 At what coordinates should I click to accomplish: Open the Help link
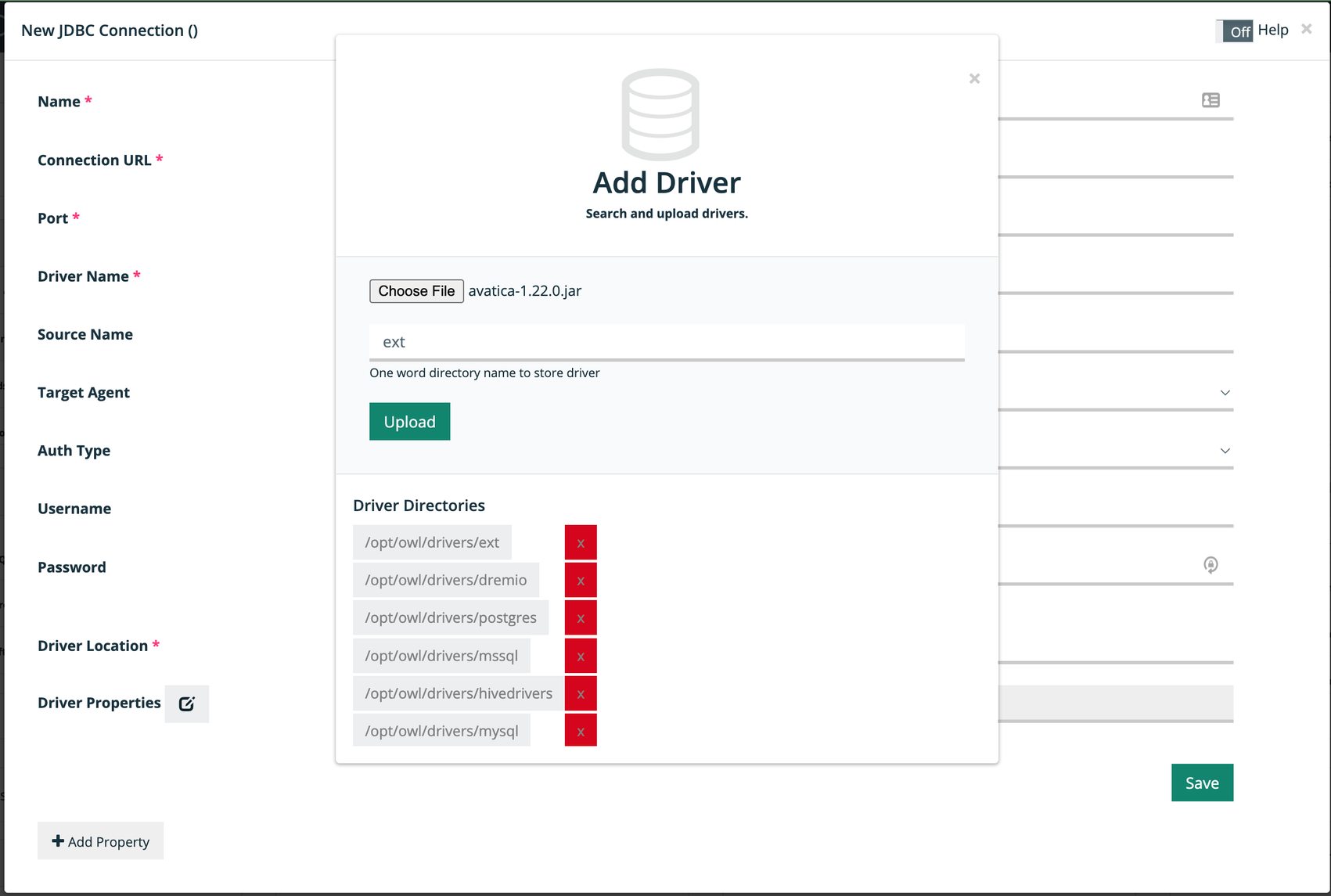click(x=1272, y=30)
